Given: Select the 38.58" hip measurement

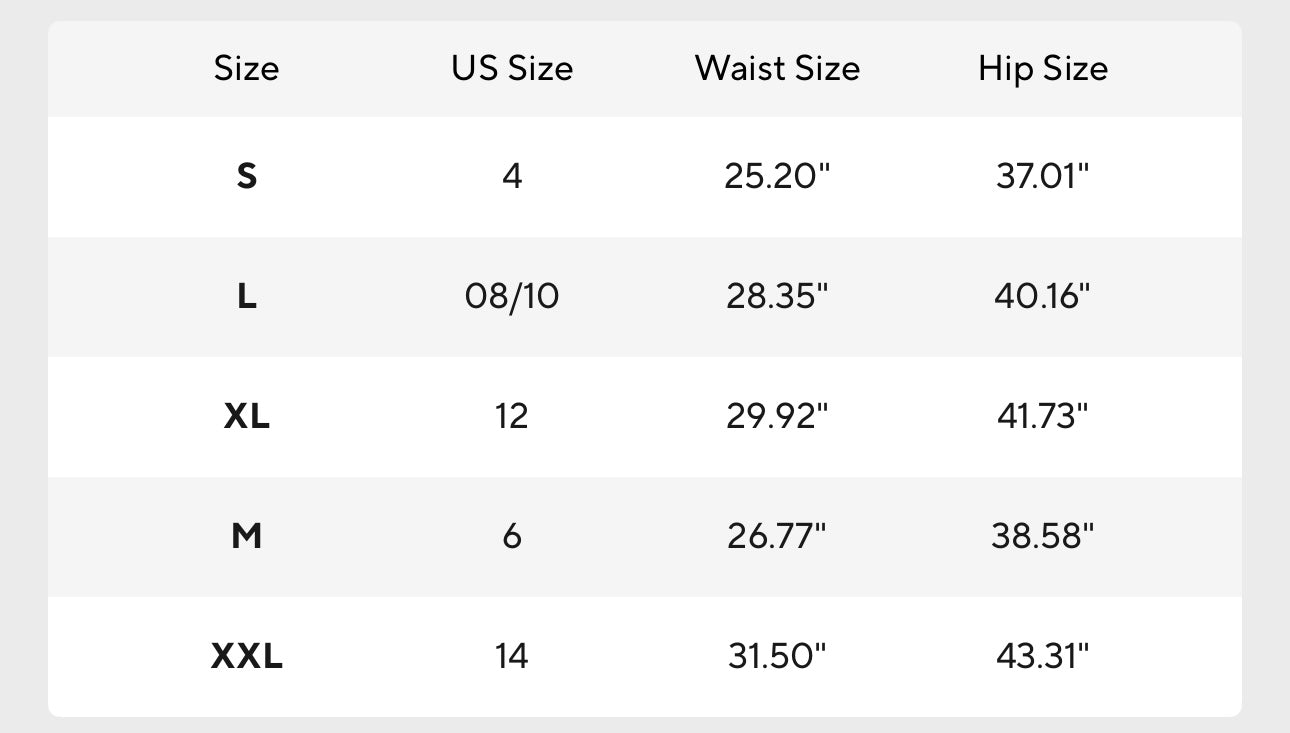Looking at the screenshot, I should tap(1043, 536).
